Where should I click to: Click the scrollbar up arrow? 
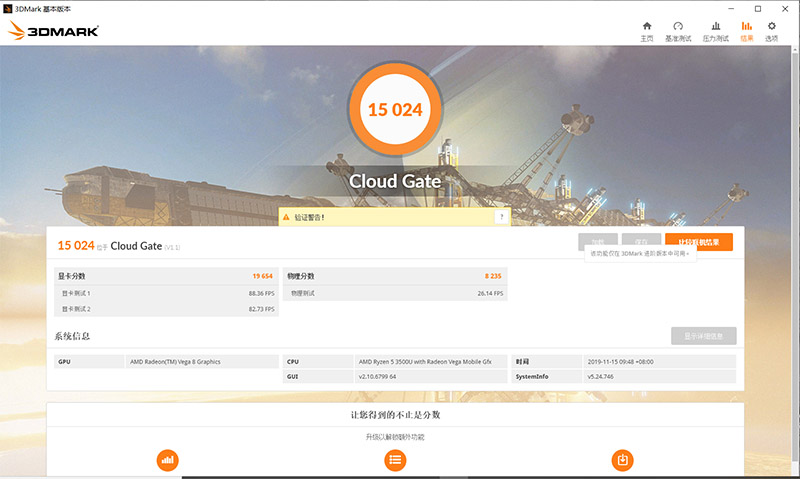pyautogui.click(x=795, y=49)
